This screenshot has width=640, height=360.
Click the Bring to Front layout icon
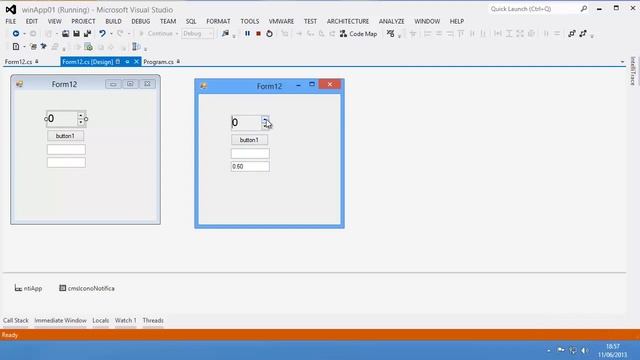tap(572, 34)
